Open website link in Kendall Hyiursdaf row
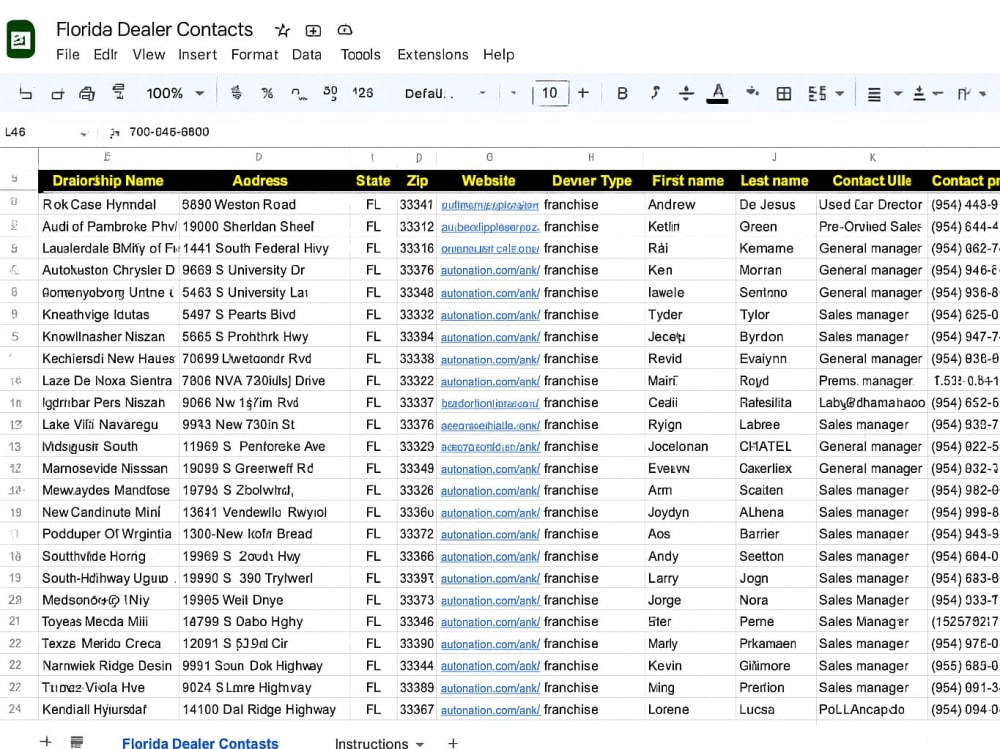1000x749 pixels. 490,710
